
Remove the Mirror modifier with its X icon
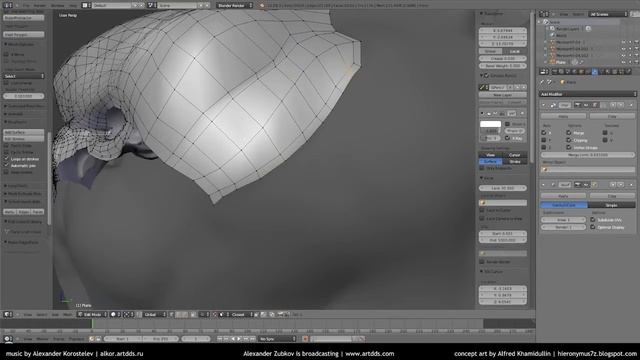point(631,105)
